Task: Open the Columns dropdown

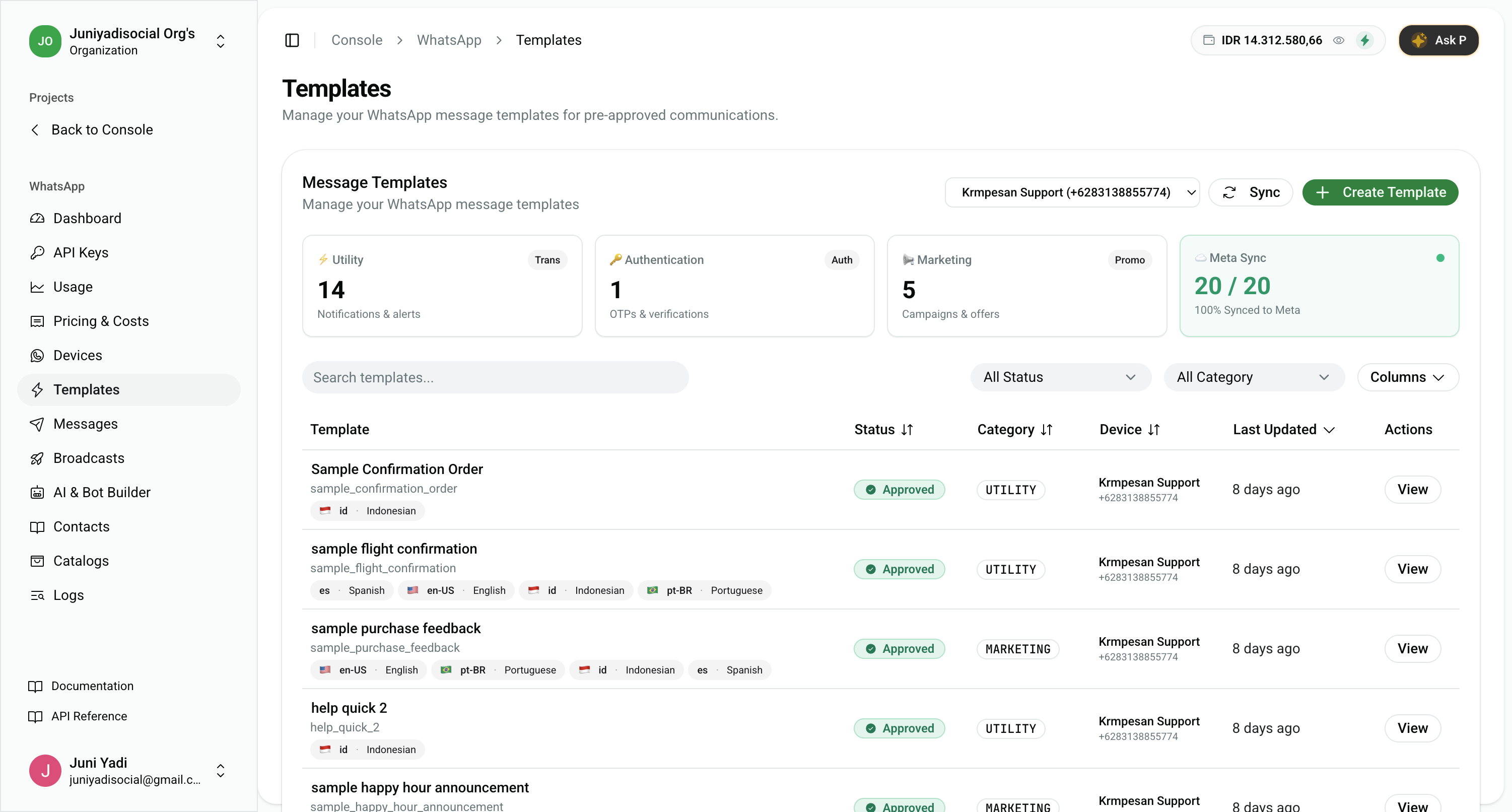Action: [x=1408, y=377]
